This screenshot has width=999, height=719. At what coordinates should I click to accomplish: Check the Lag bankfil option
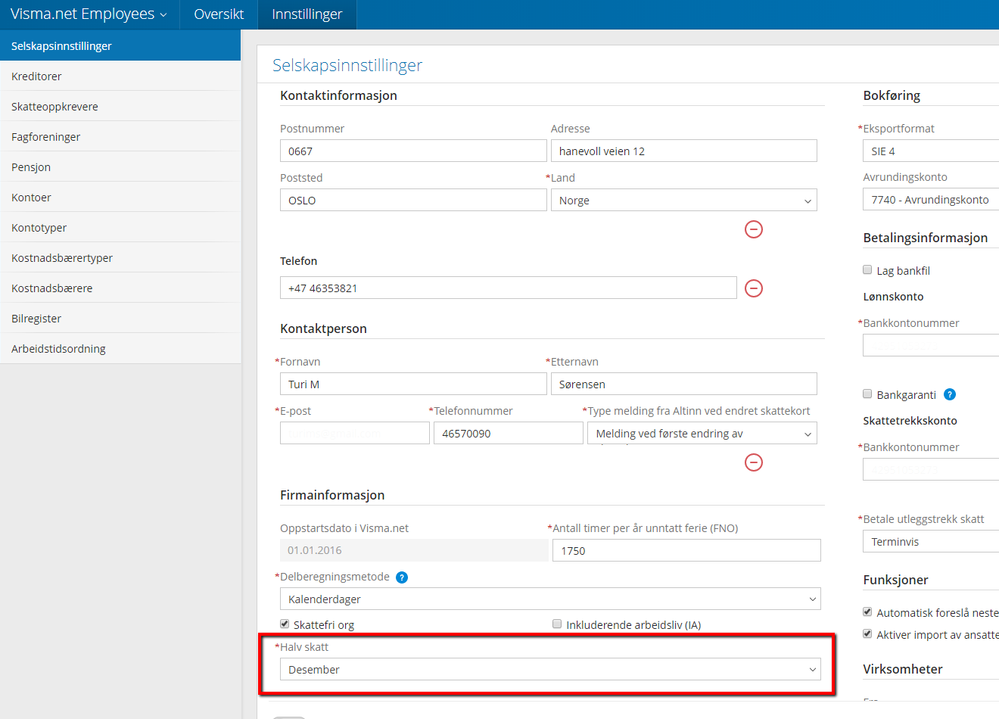[867, 270]
